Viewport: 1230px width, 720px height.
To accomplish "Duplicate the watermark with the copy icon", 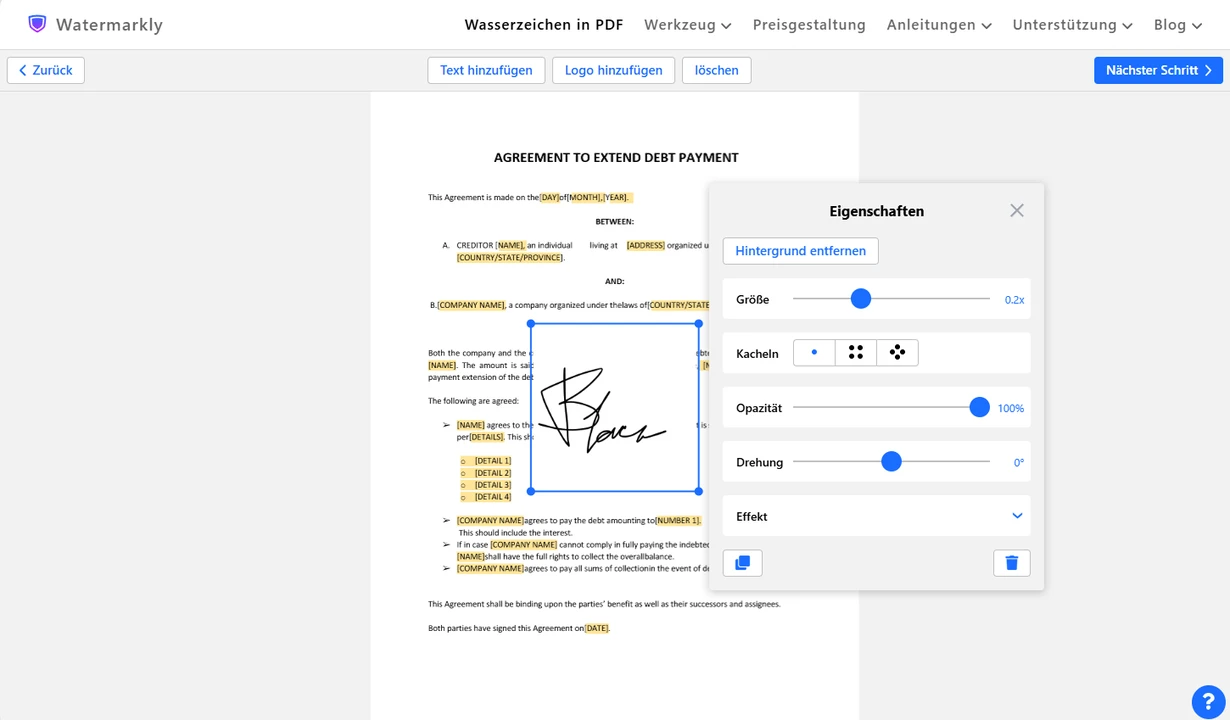I will coord(742,563).
